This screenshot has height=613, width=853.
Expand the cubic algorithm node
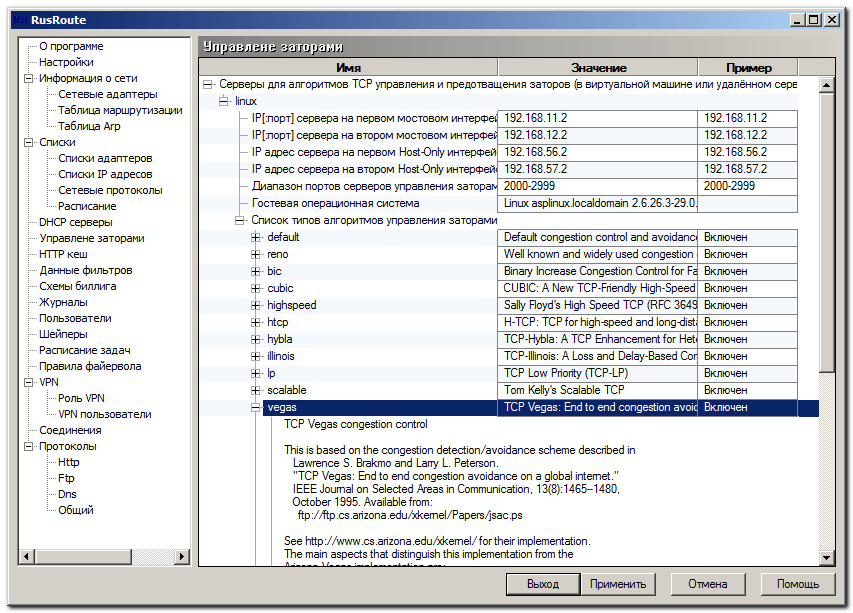click(256, 288)
